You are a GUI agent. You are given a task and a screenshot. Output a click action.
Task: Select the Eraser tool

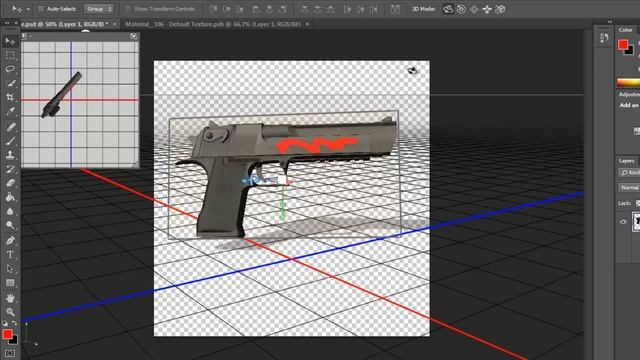pyautogui.click(x=10, y=183)
